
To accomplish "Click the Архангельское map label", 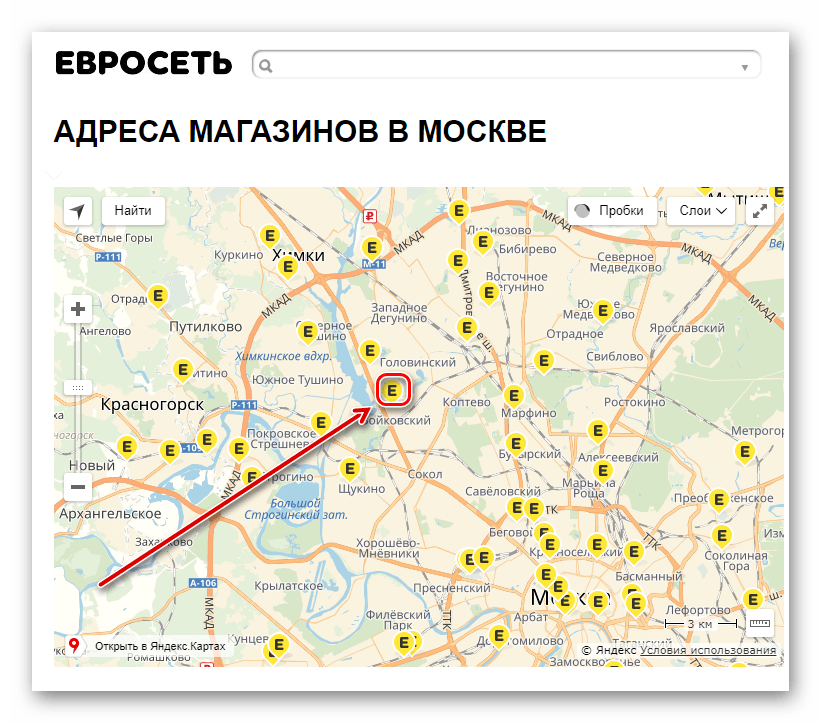I will click(110, 514).
